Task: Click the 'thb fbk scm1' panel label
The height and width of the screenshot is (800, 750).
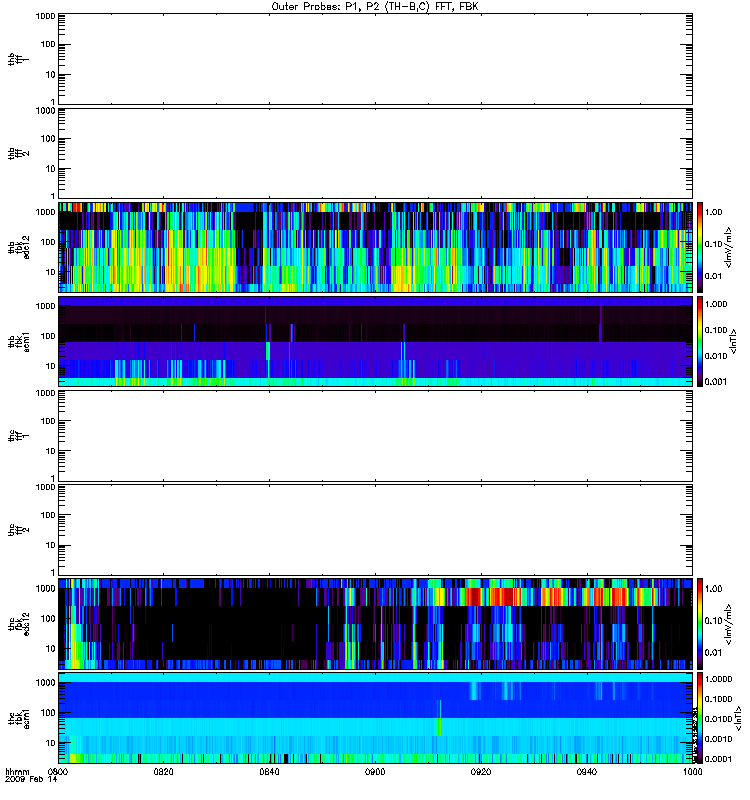Action: click(19, 341)
